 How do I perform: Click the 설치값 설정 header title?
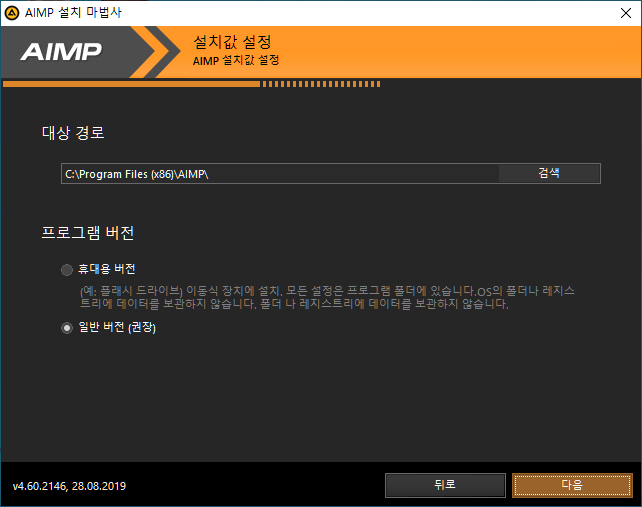click(x=232, y=42)
